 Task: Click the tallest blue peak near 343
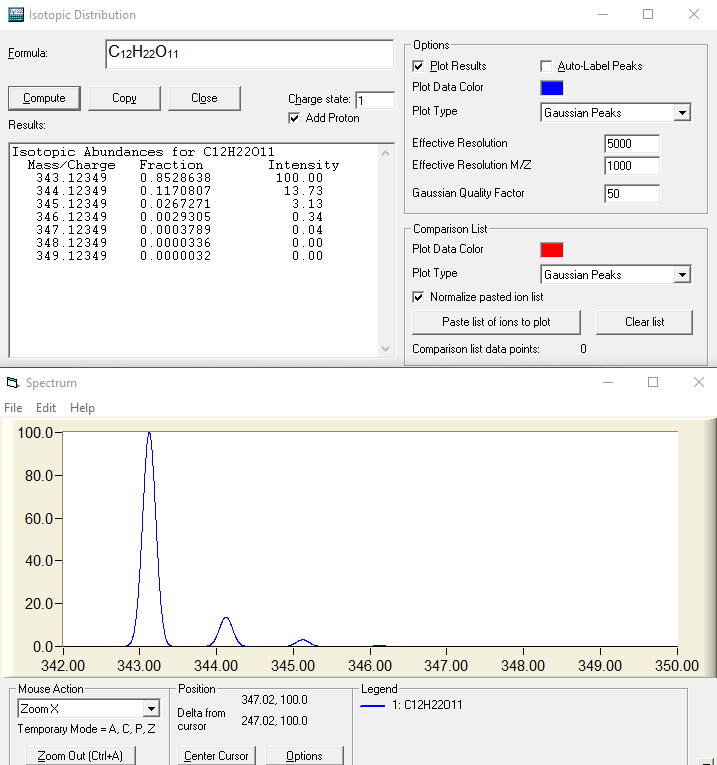point(149,537)
